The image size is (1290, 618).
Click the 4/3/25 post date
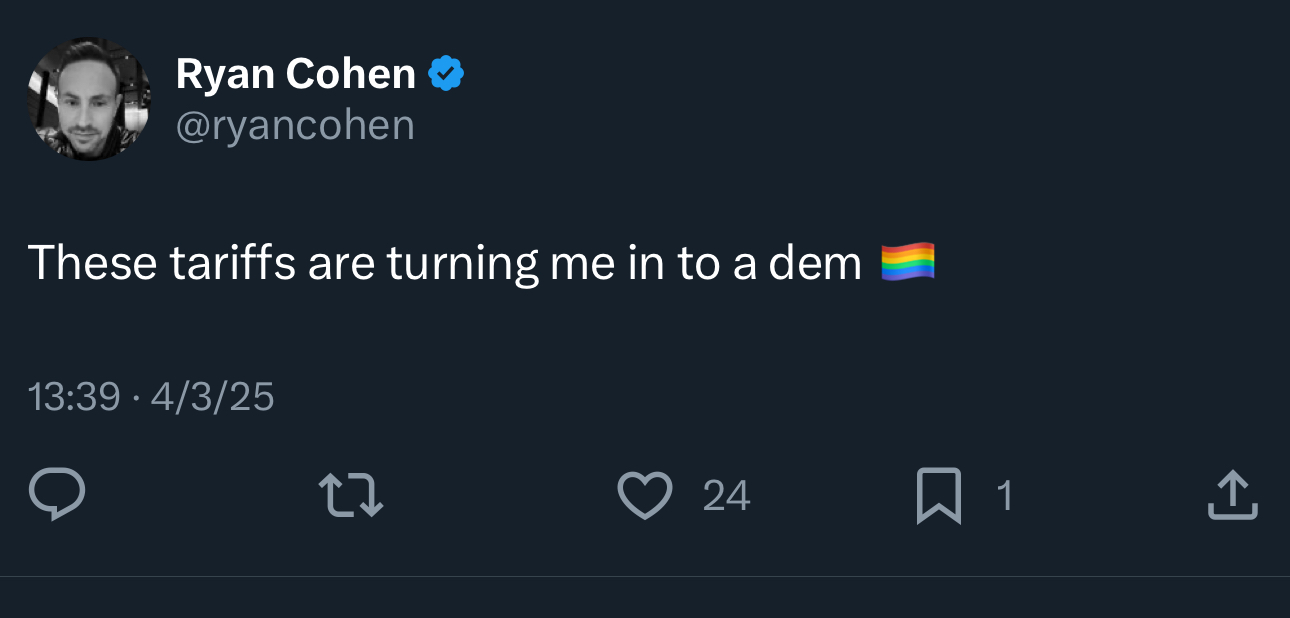[x=212, y=398]
